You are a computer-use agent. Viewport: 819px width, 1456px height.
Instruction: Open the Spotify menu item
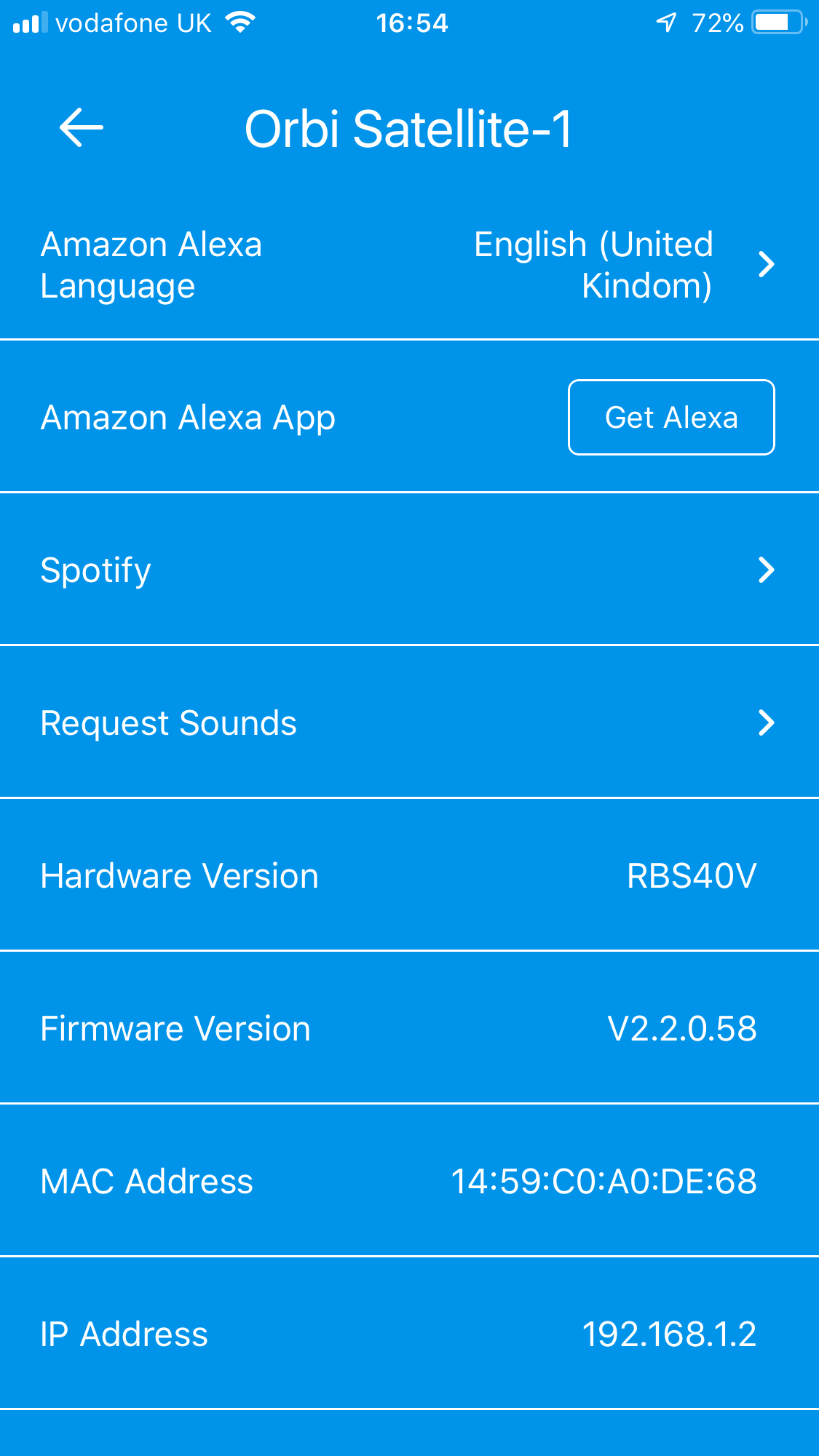coord(96,570)
